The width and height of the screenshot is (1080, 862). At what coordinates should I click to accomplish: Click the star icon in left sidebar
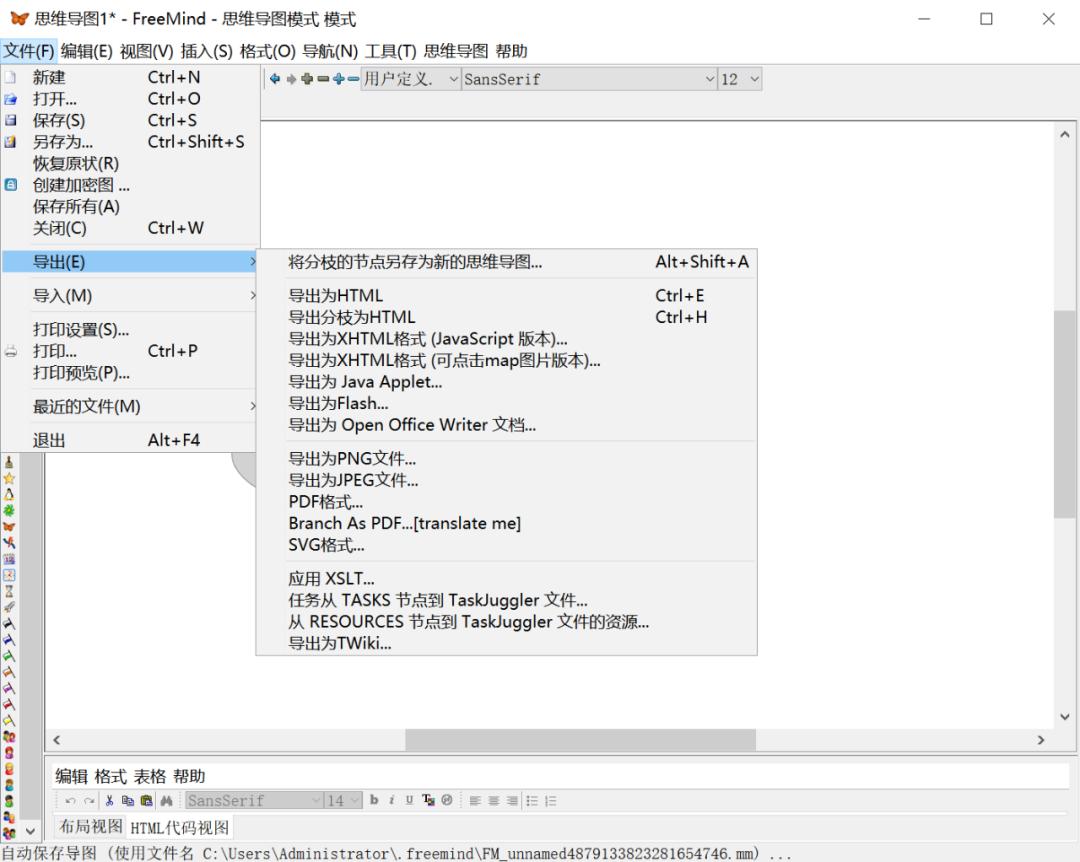click(9, 478)
